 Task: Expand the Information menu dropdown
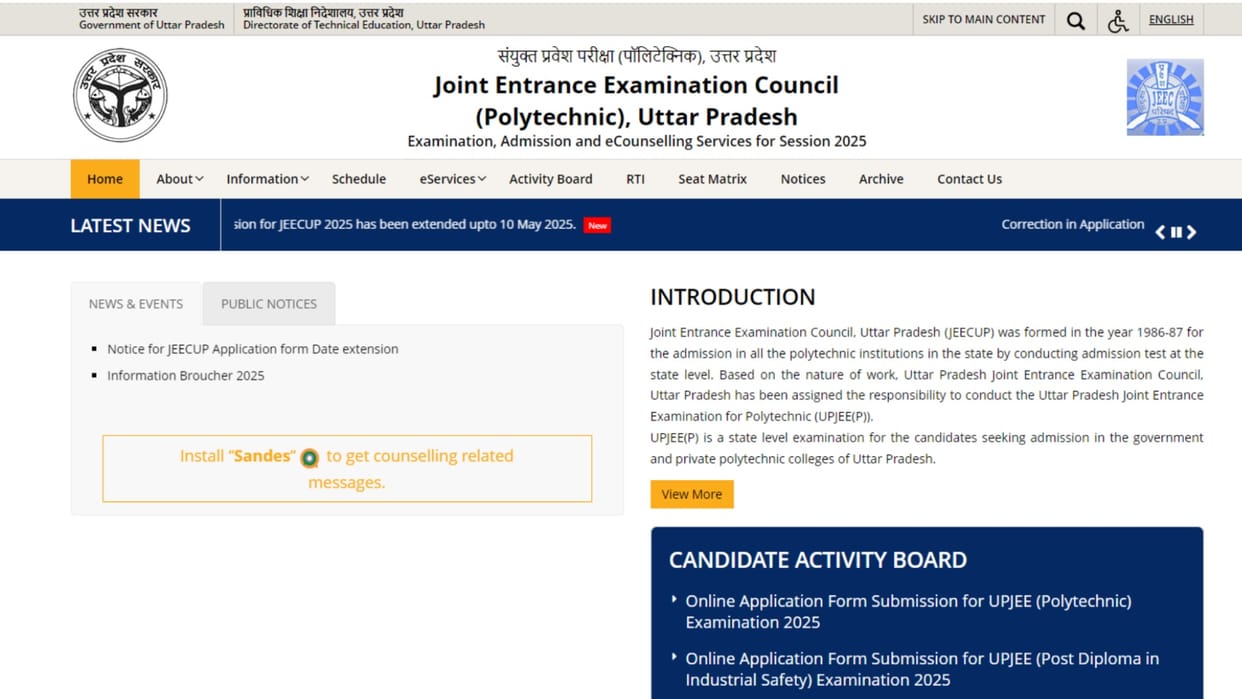[x=267, y=179]
